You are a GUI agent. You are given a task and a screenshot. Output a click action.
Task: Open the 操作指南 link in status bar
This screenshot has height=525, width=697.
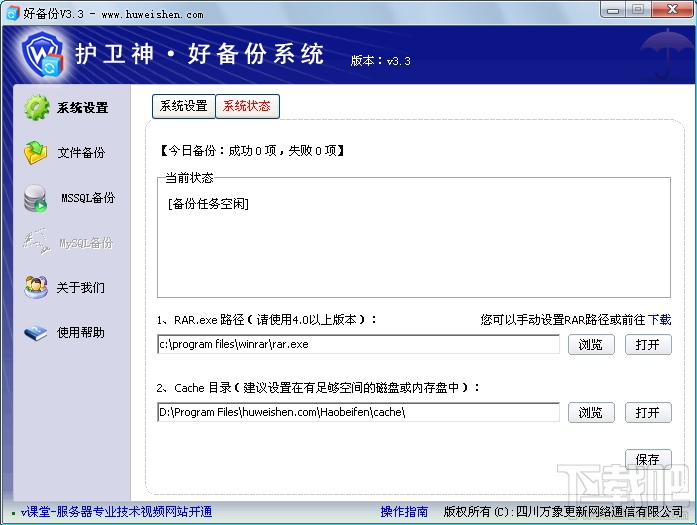point(404,512)
